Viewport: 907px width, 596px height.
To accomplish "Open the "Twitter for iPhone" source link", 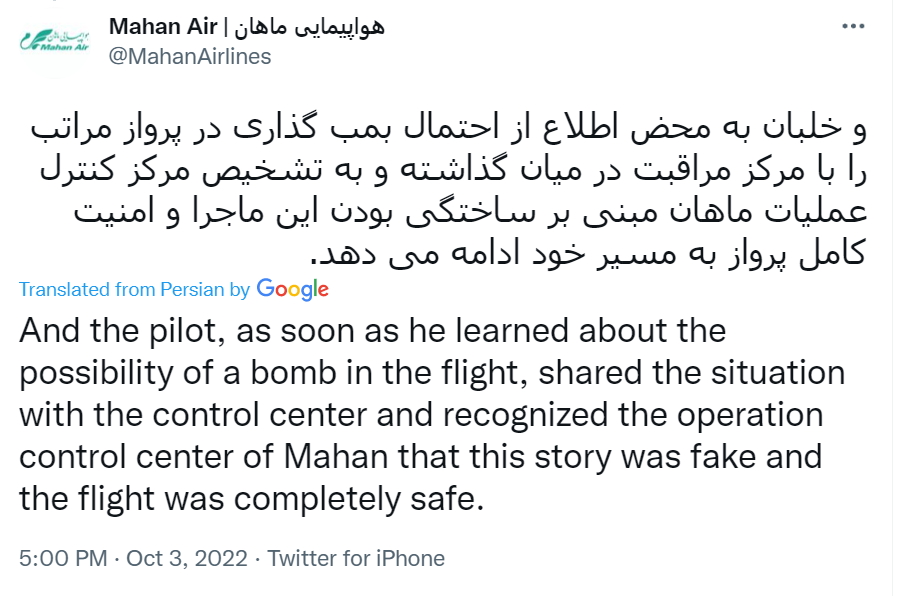I will point(356,558).
